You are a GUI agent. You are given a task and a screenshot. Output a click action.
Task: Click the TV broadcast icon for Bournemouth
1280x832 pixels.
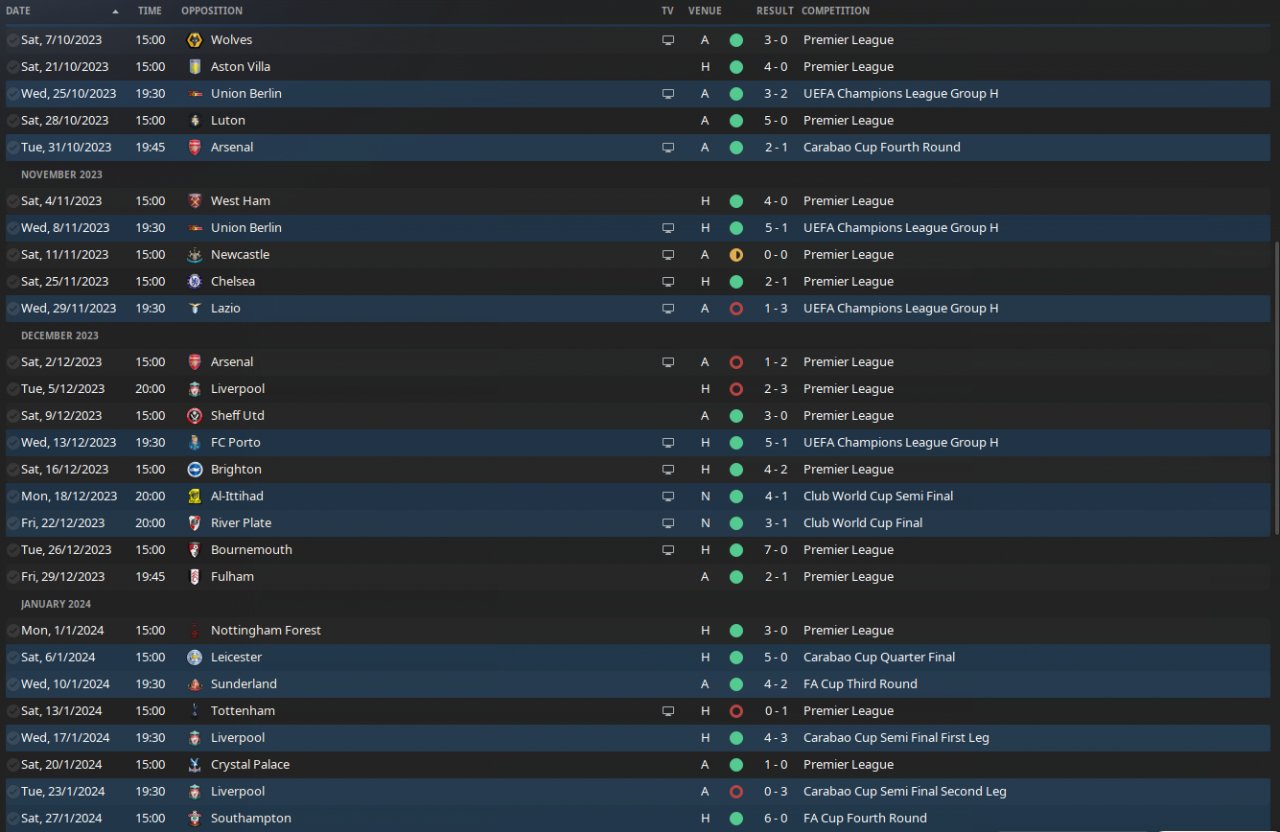[x=668, y=550]
